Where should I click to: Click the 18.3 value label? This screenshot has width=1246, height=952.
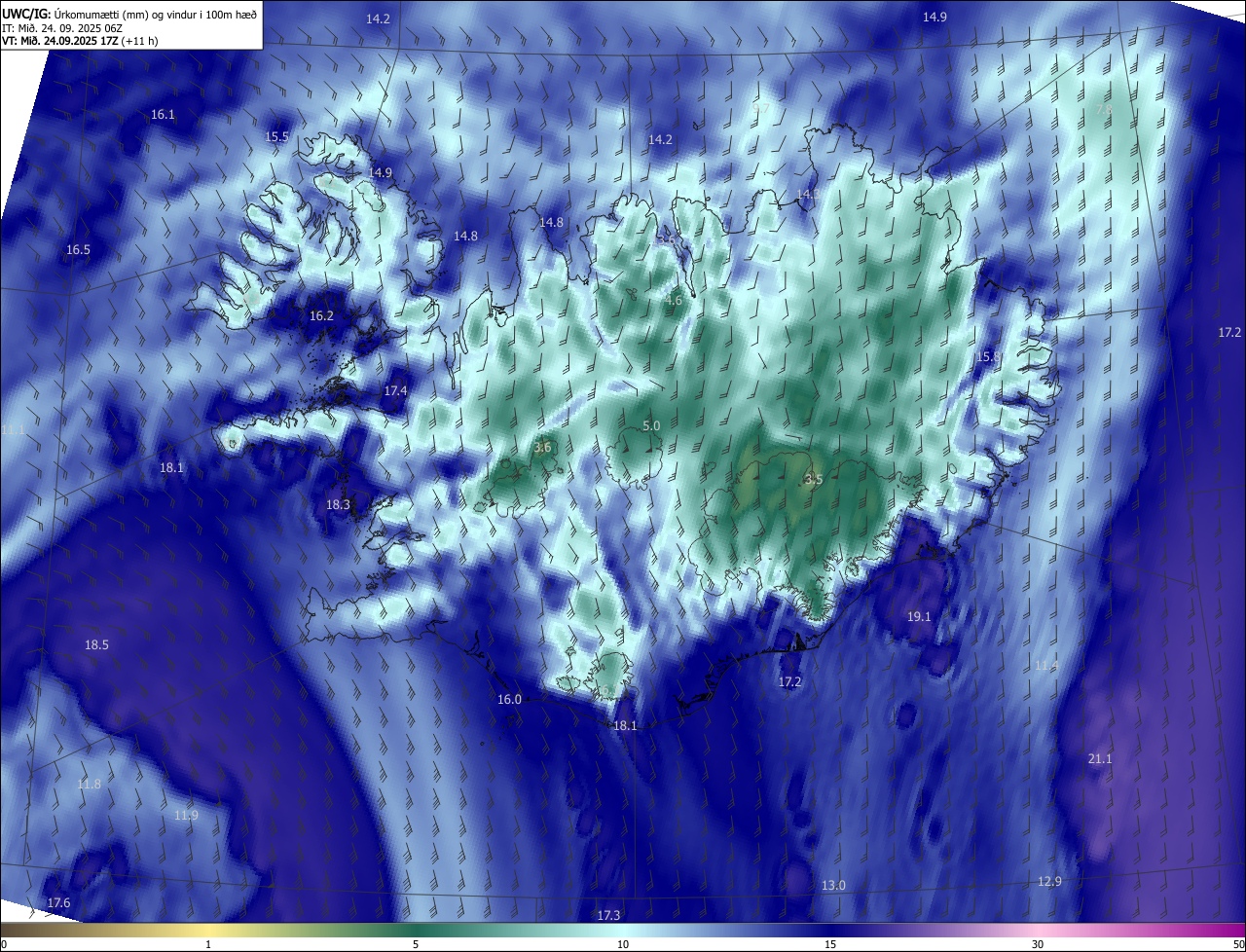pyautogui.click(x=338, y=505)
